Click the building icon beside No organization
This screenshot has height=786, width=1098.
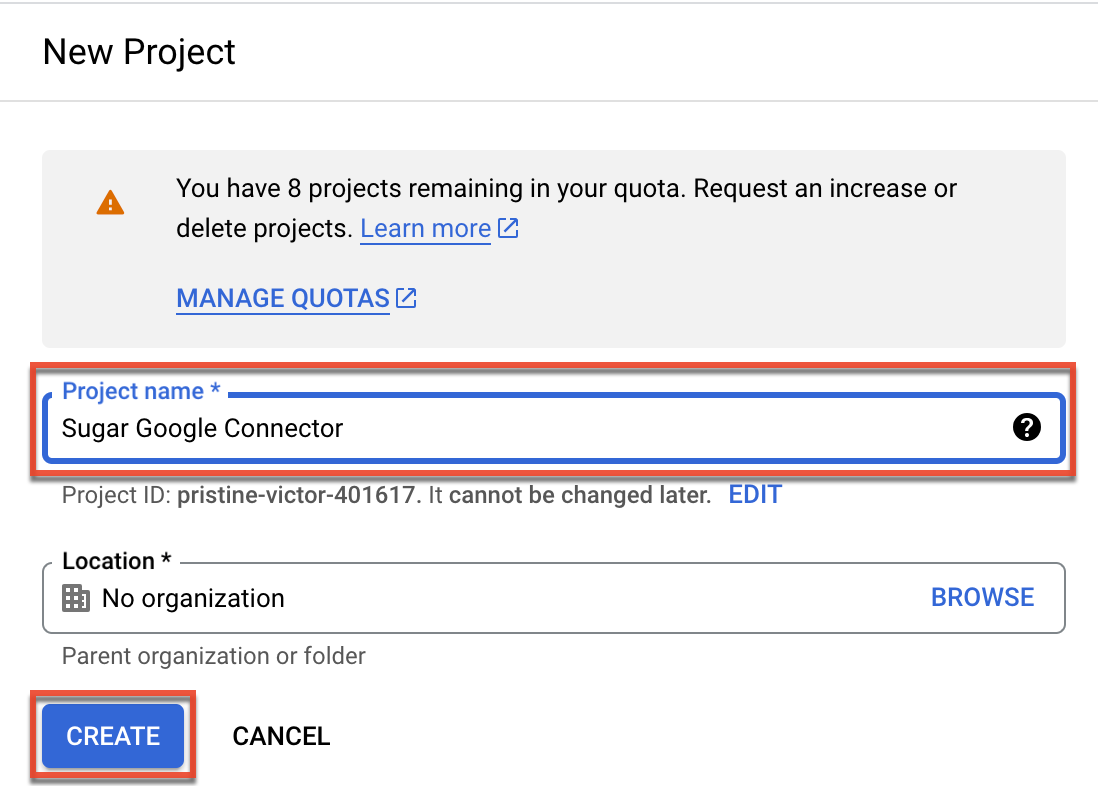[x=75, y=597]
